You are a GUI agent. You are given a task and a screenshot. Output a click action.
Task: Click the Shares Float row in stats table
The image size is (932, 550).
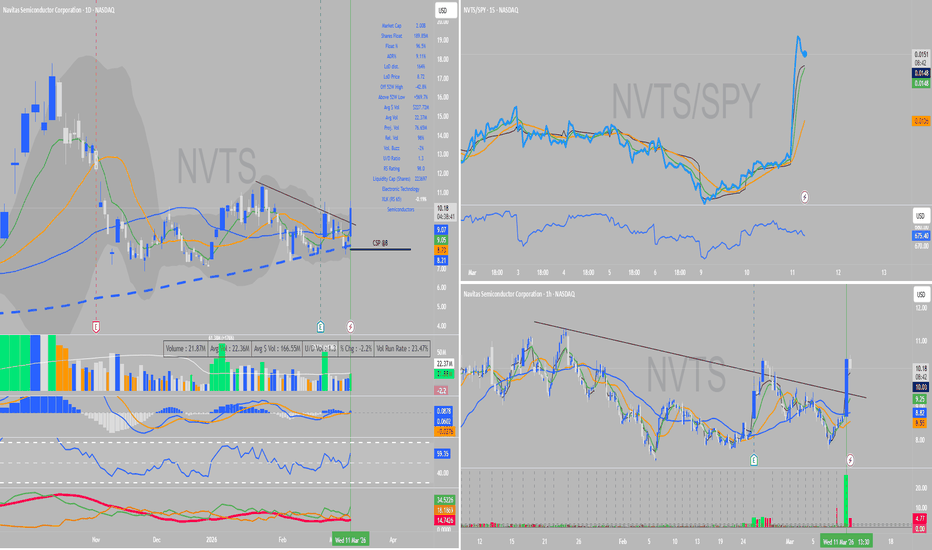404,36
